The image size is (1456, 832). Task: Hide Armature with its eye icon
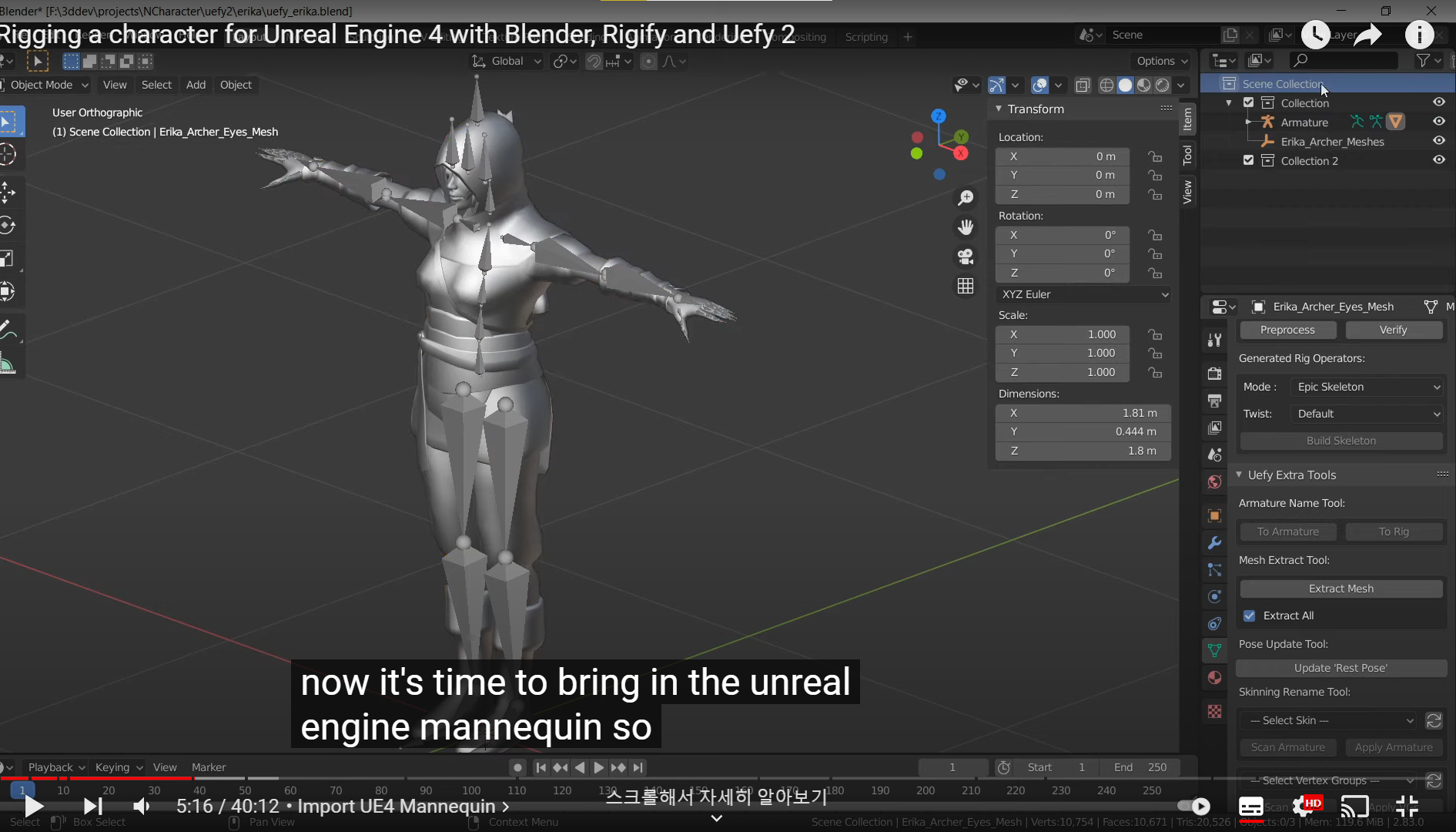(1438, 122)
